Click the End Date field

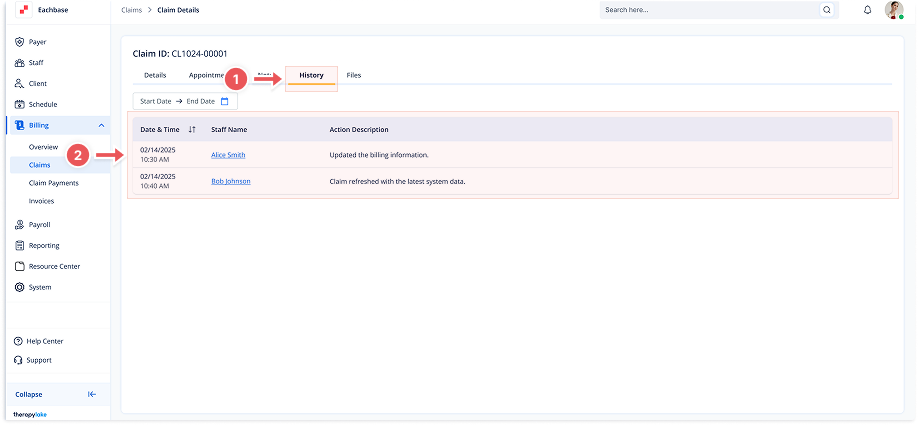201,101
